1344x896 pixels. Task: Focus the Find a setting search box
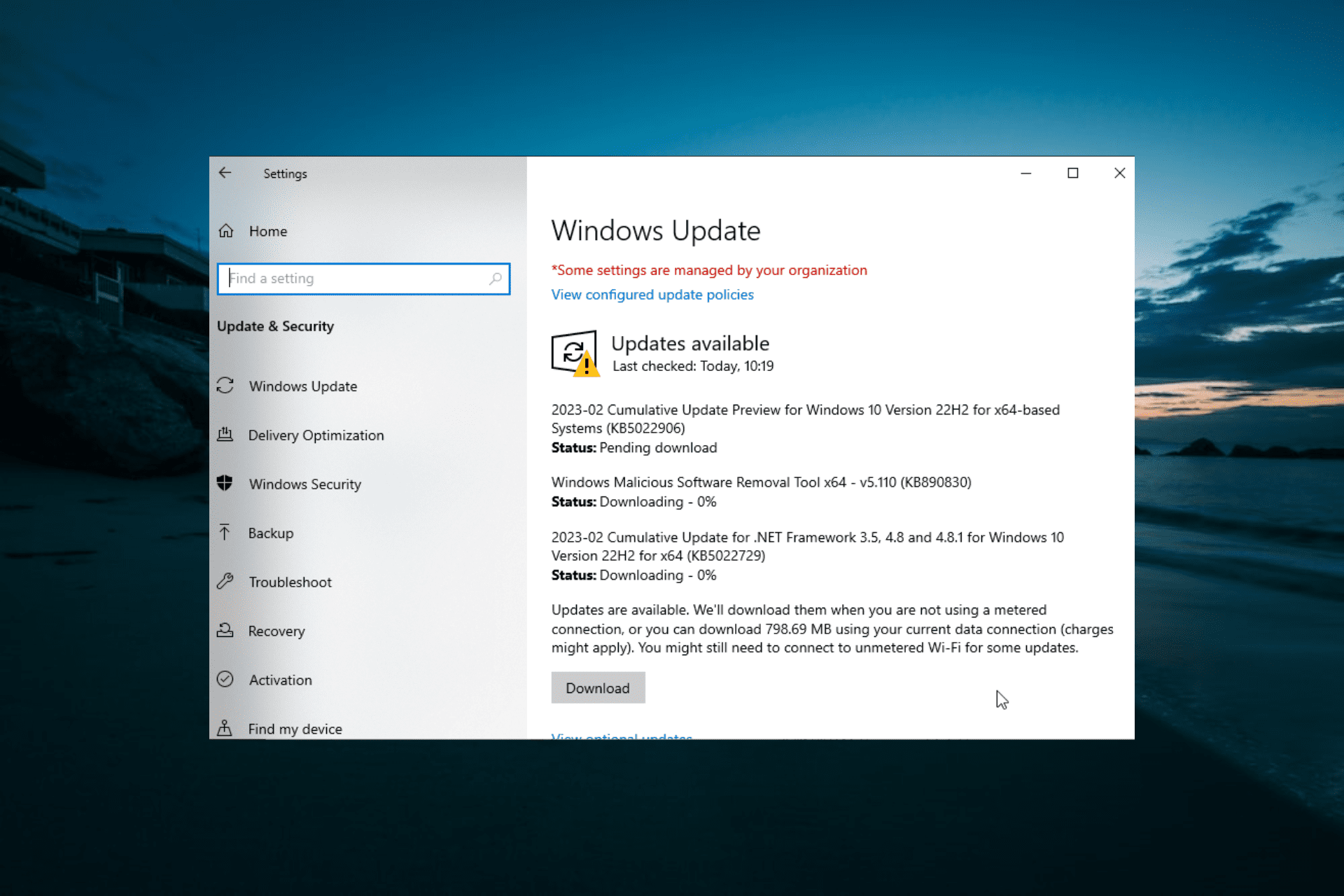(363, 279)
